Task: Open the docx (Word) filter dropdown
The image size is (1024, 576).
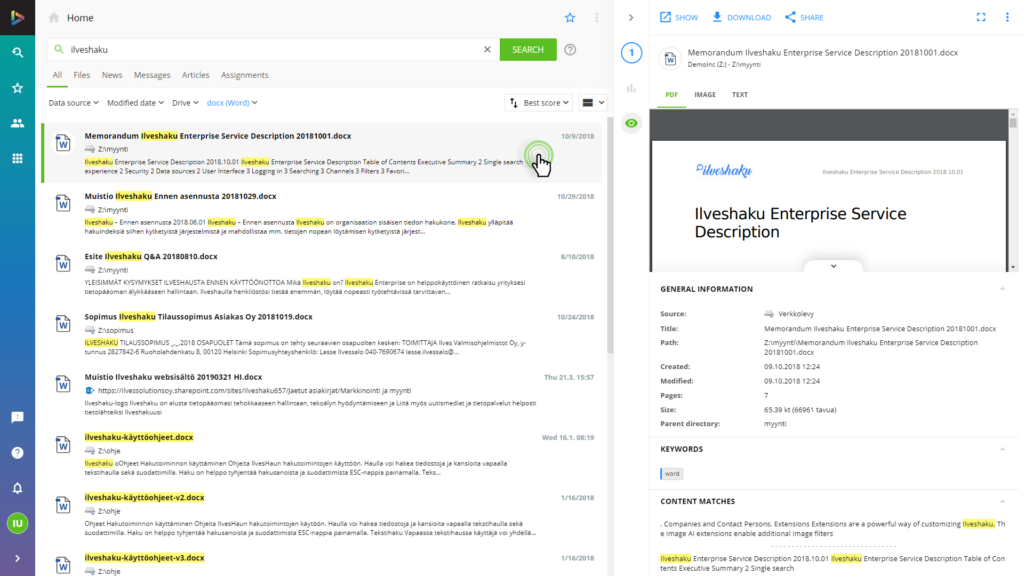Action: 232,103
